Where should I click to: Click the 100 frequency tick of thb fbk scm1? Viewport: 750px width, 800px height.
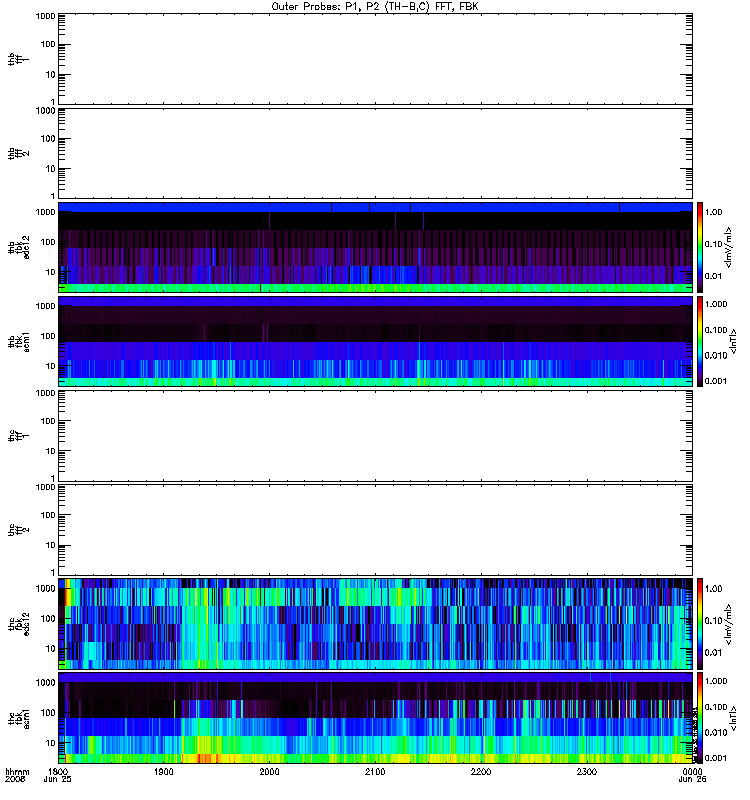point(48,336)
